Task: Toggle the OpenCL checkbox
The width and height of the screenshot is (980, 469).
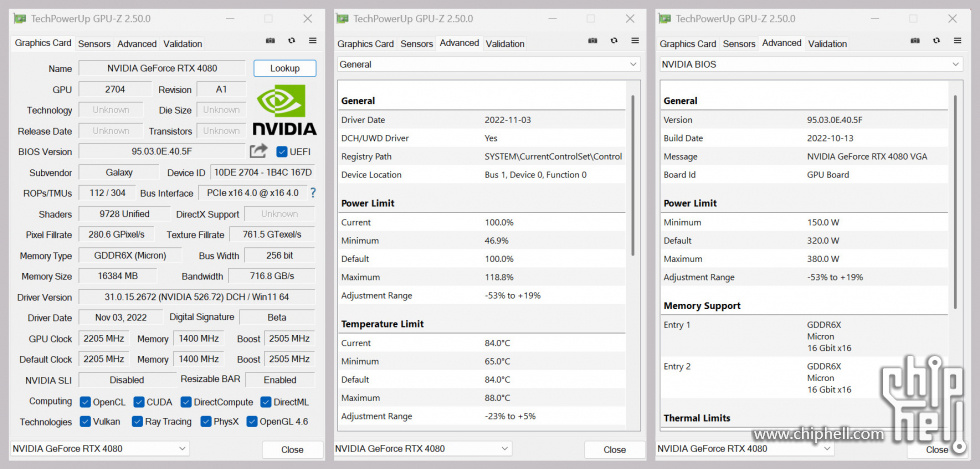Action: 85,401
